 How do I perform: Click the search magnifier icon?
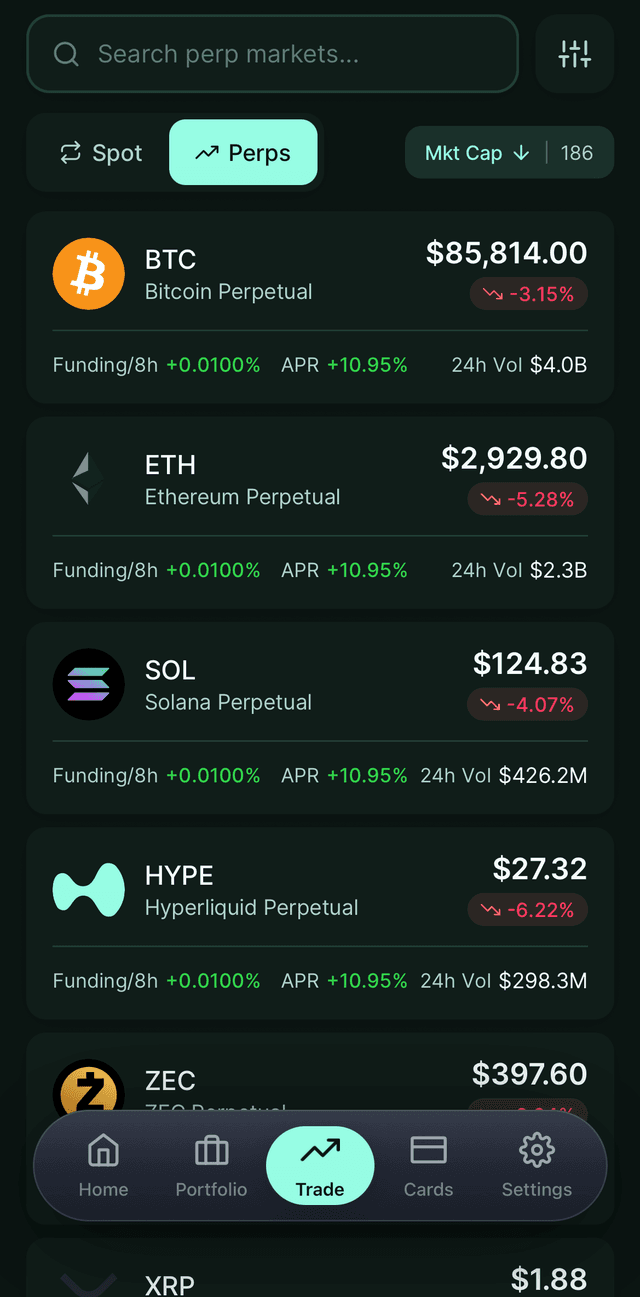pyautogui.click(x=65, y=54)
